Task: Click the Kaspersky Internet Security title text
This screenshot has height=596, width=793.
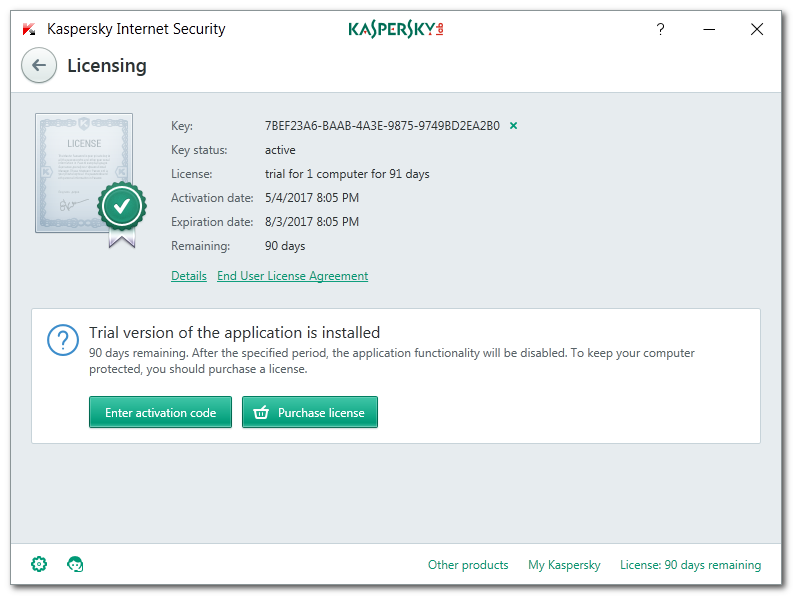Action: point(136,29)
